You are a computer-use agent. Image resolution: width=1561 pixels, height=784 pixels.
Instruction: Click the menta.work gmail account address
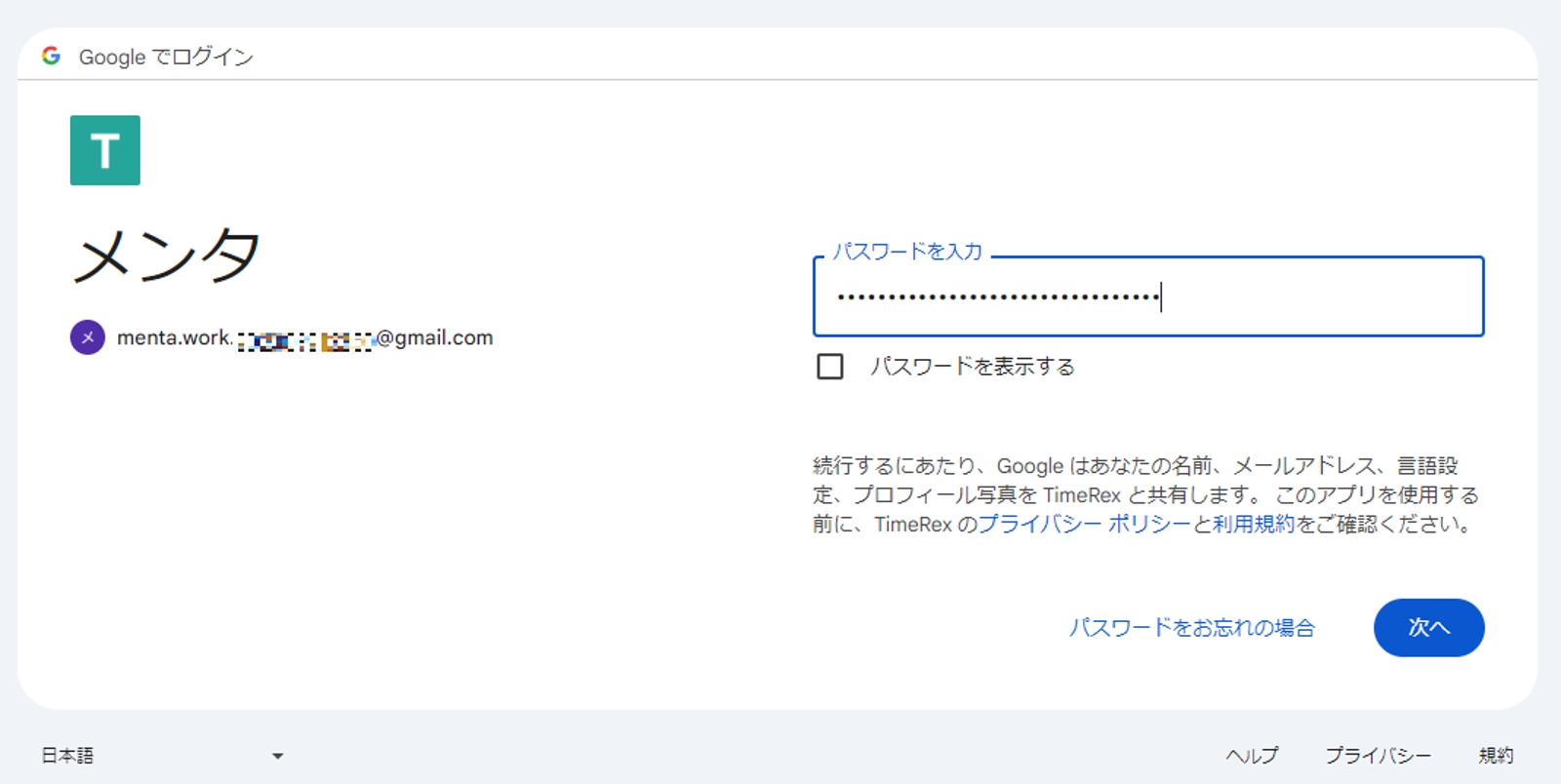click(304, 338)
